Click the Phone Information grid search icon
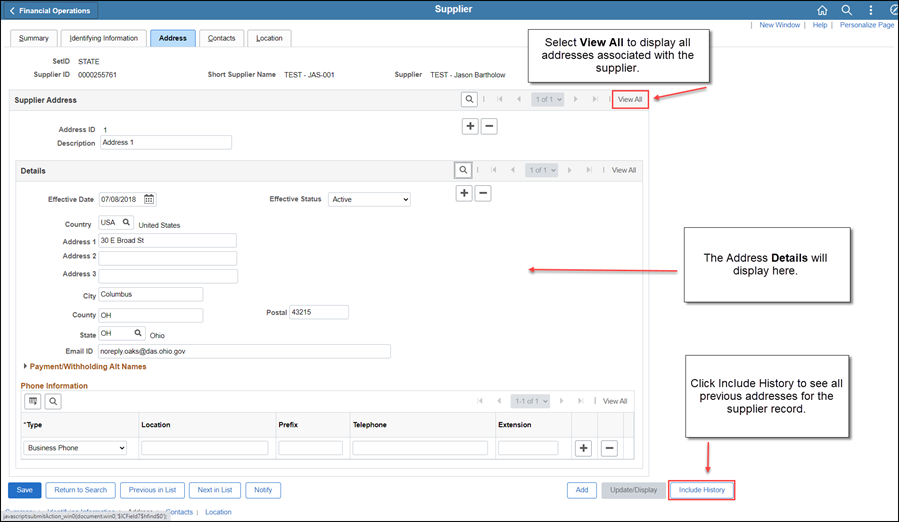Screen dimensions: 899x522 (53, 401)
